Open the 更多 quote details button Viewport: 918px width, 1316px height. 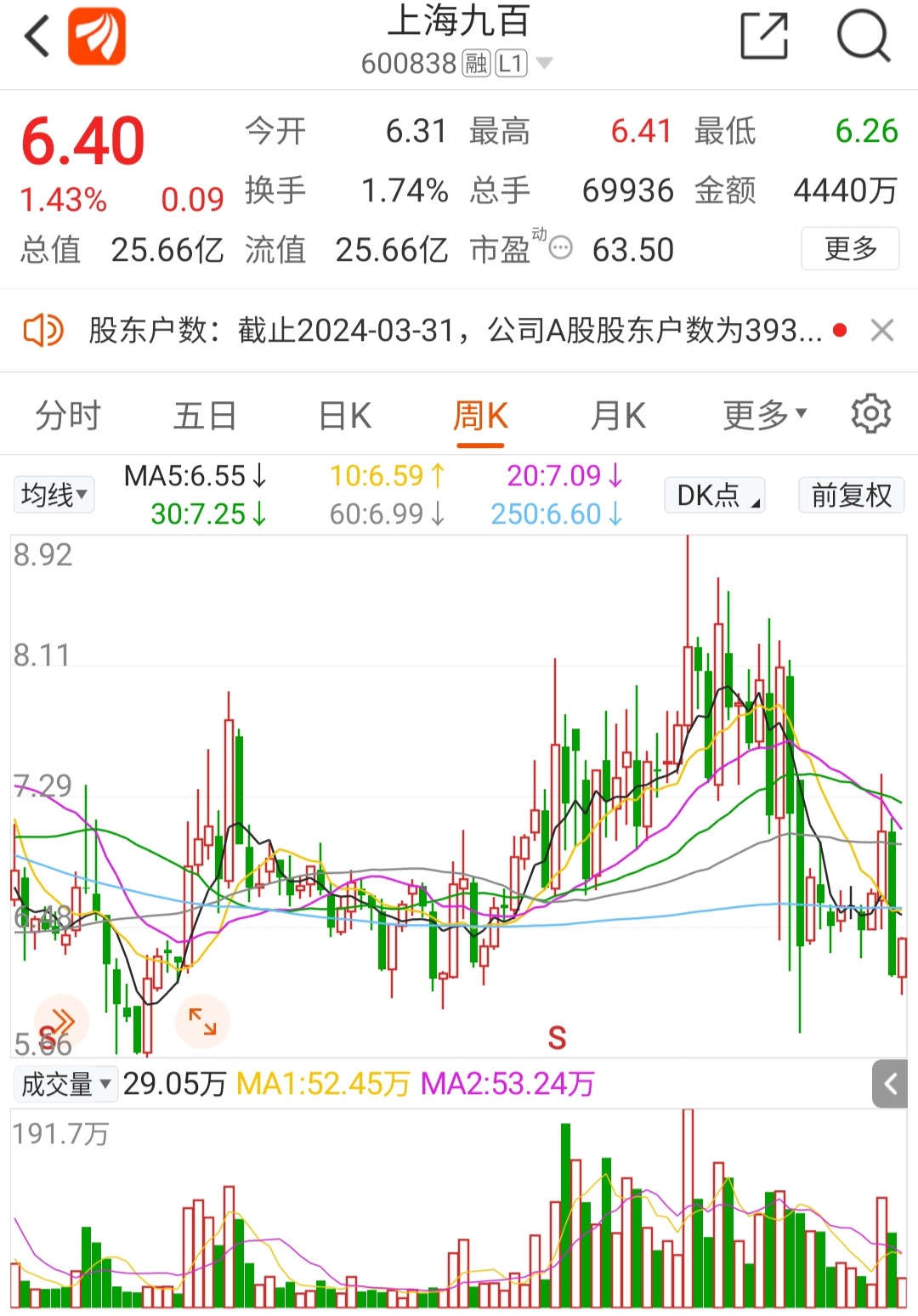(850, 248)
